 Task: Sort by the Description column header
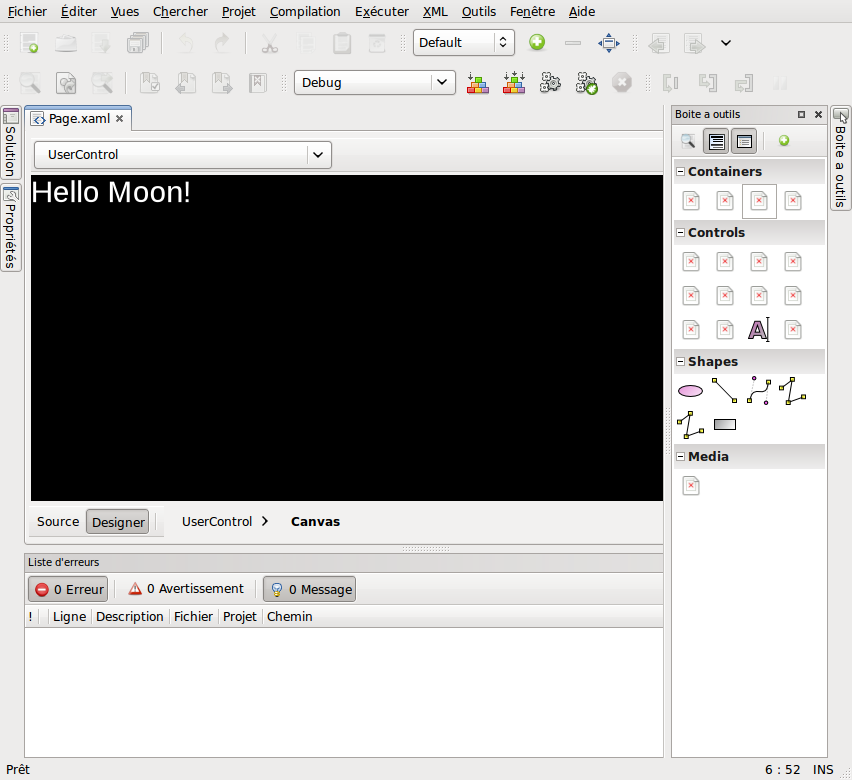pyautogui.click(x=129, y=617)
